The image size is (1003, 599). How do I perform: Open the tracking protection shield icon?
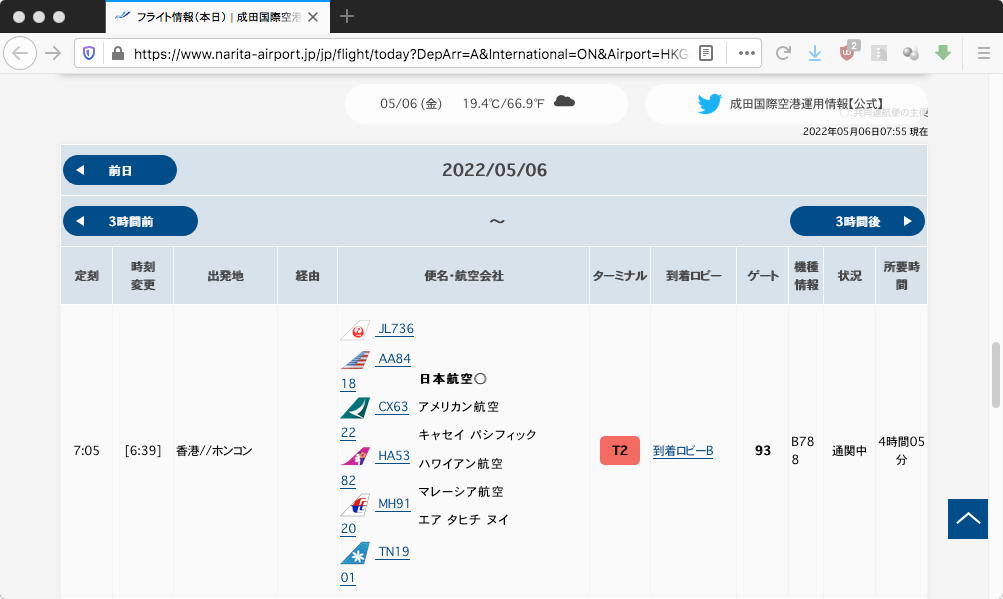(89, 53)
